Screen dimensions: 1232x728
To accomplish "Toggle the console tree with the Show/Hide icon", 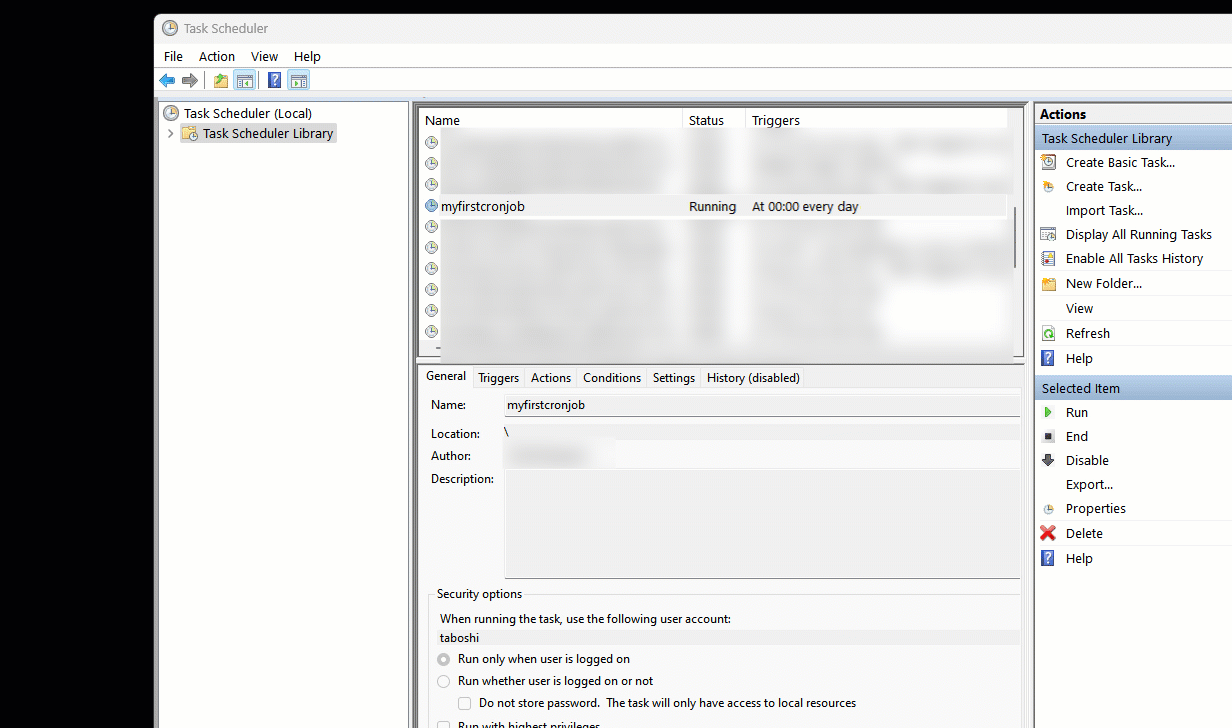I will click(x=245, y=80).
